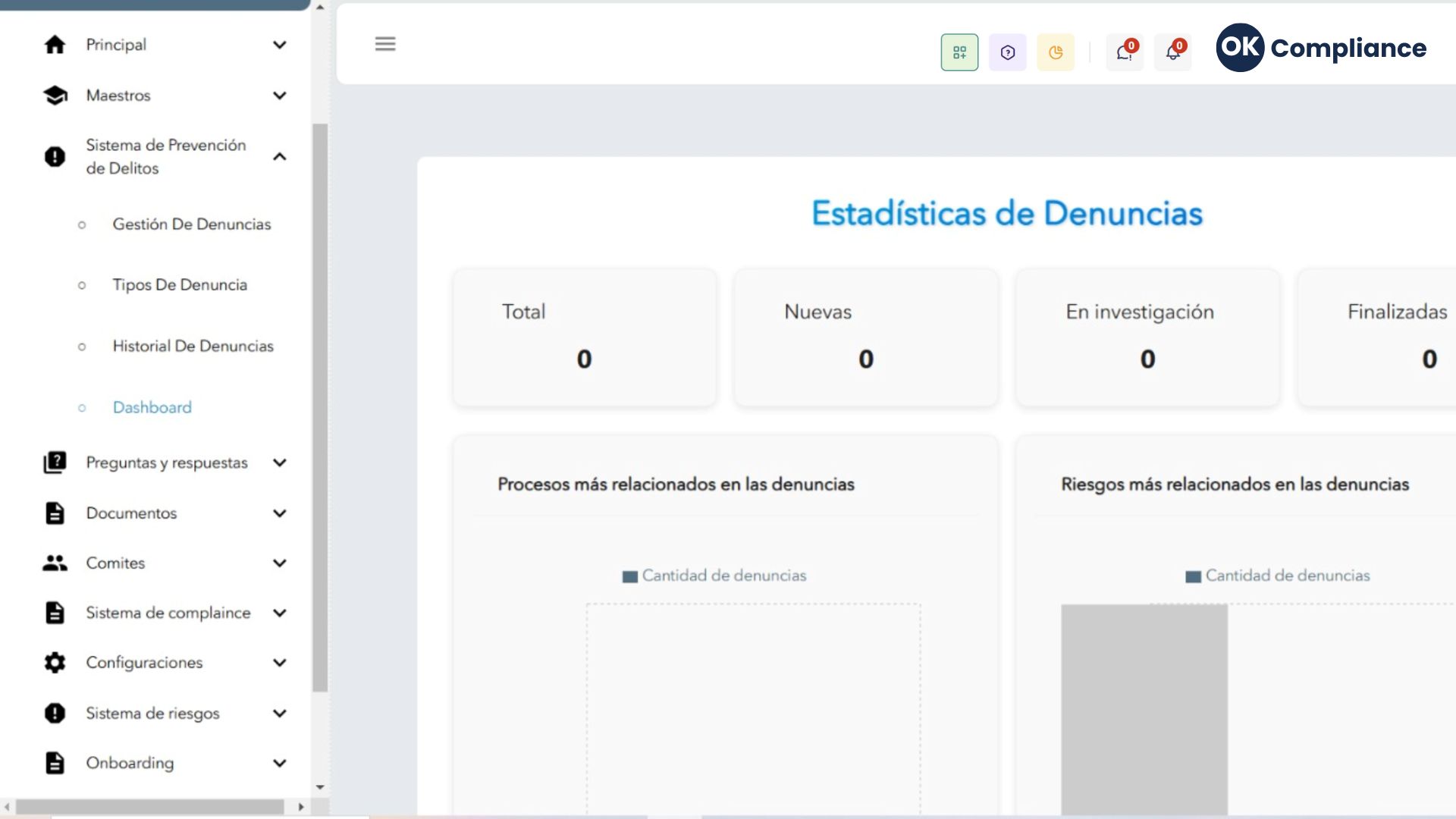Click the OK Compliance logo
This screenshot has height=819, width=1456.
point(1321,48)
